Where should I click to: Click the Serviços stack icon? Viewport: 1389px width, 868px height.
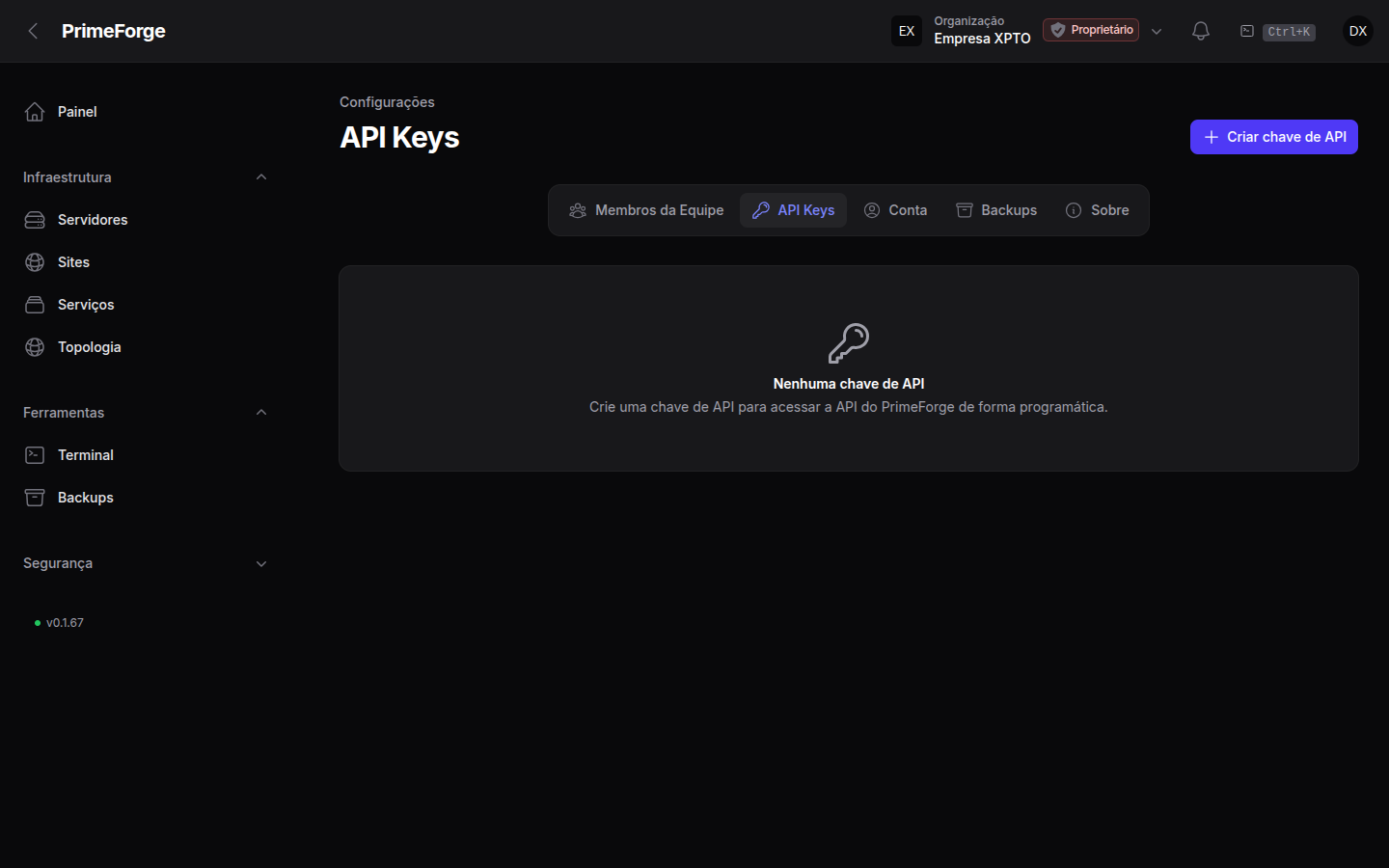(35, 305)
